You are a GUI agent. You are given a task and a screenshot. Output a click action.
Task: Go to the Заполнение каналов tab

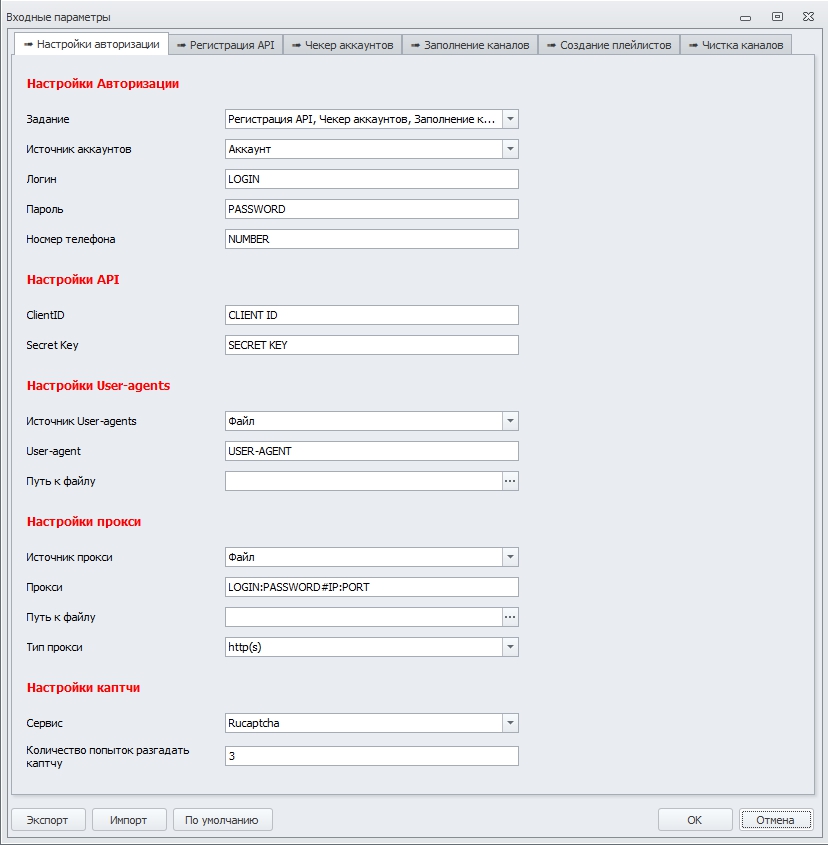(x=470, y=45)
